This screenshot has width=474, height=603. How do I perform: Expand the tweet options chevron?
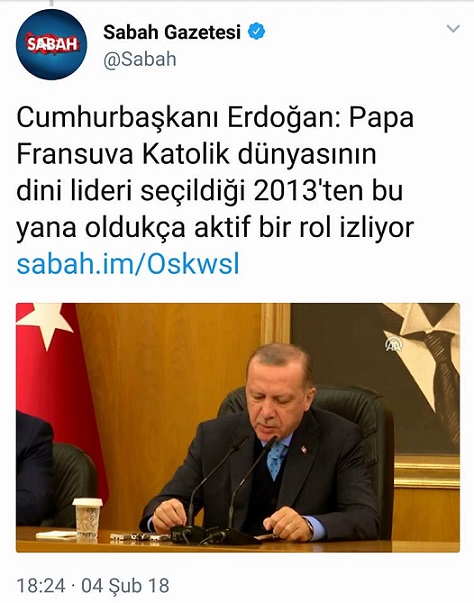click(453, 28)
